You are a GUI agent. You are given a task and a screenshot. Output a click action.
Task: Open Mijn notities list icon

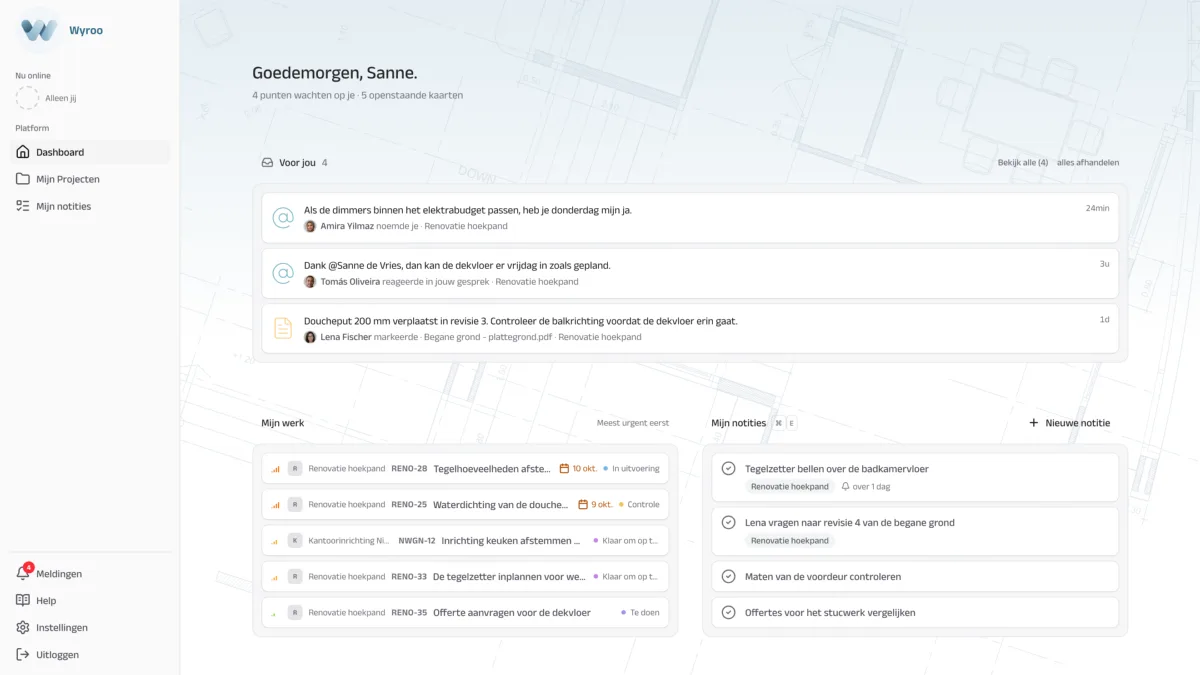point(23,206)
